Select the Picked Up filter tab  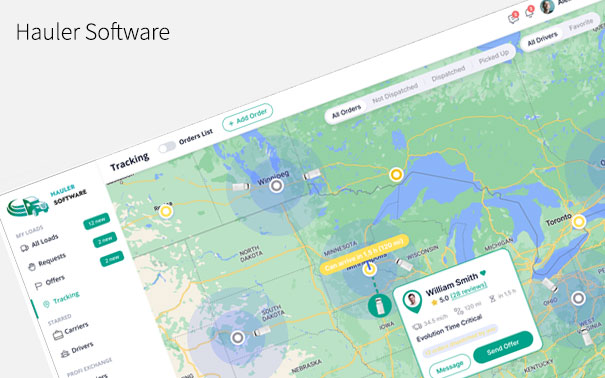[x=493, y=57]
